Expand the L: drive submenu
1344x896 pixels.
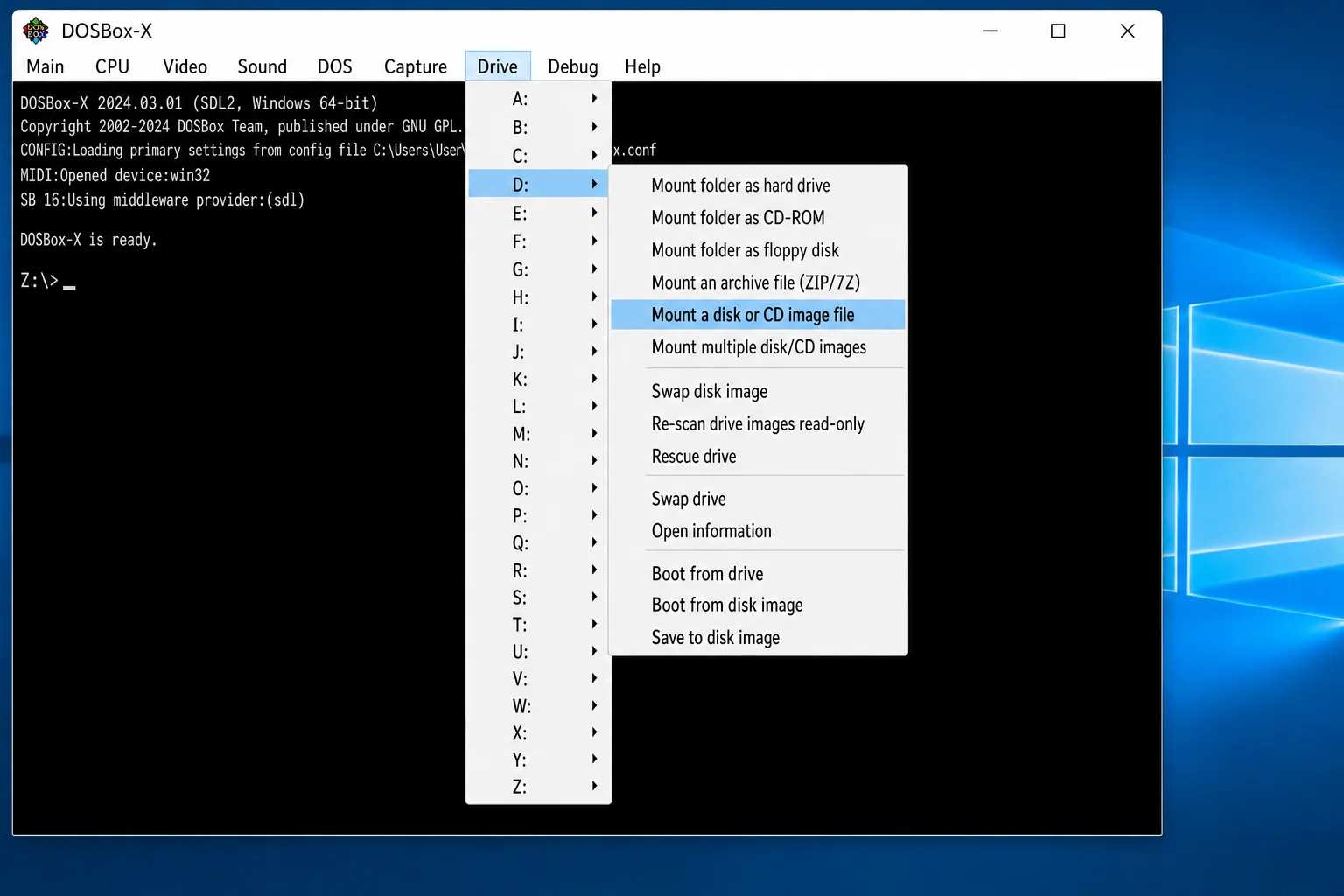(x=538, y=406)
